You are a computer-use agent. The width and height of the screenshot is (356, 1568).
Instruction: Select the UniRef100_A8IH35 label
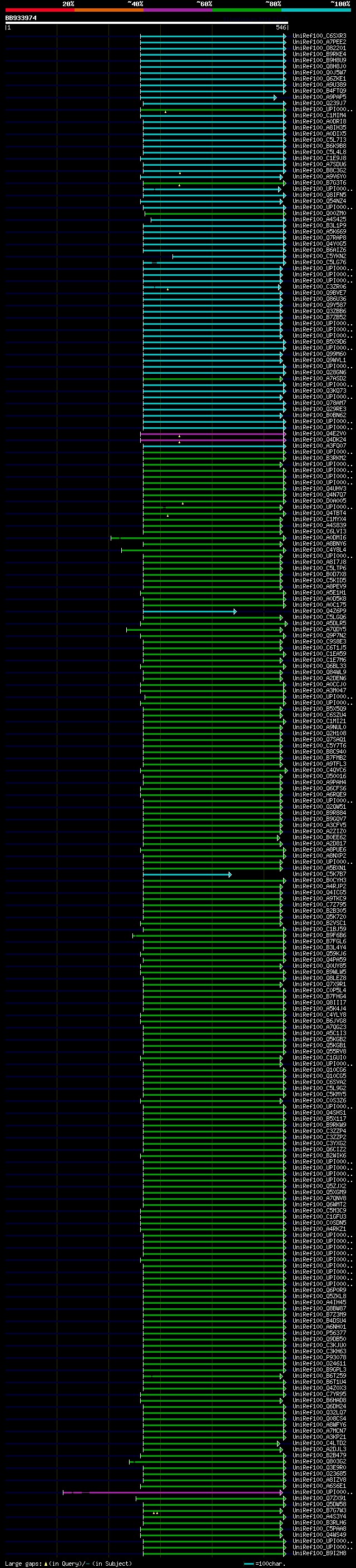(x=319, y=128)
